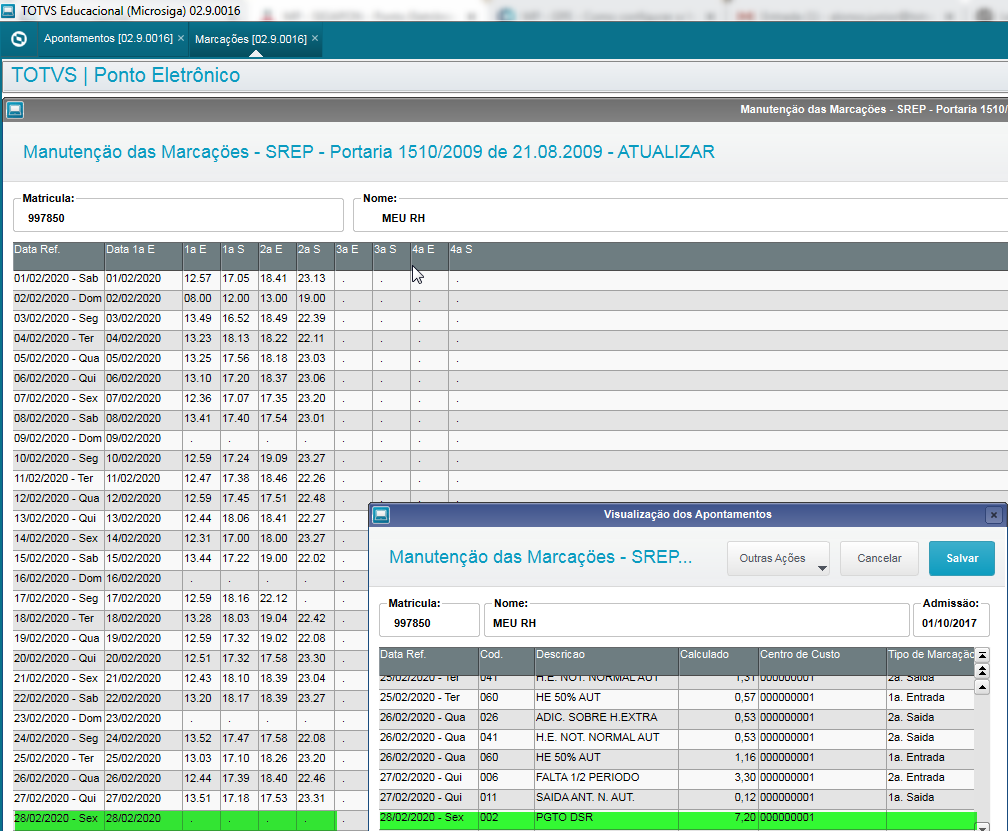
Task: Close the Apontamentos tab
Action: click(181, 39)
